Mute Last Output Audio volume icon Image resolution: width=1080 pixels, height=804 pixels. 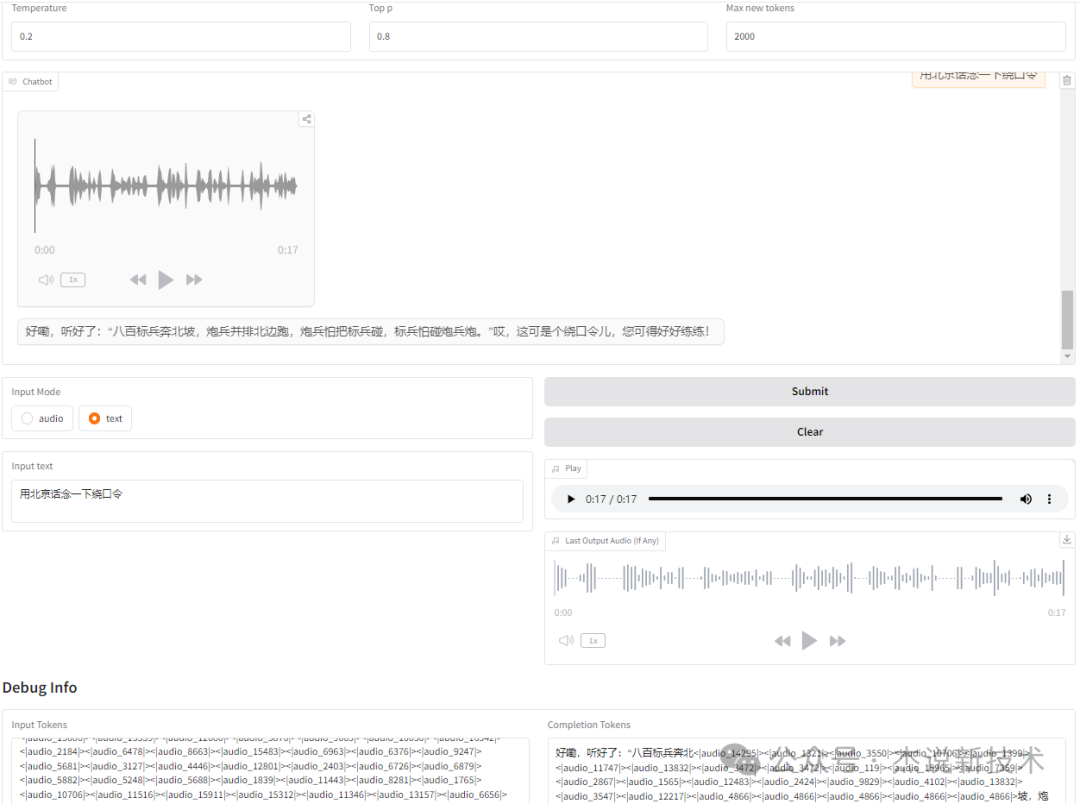[566, 641]
